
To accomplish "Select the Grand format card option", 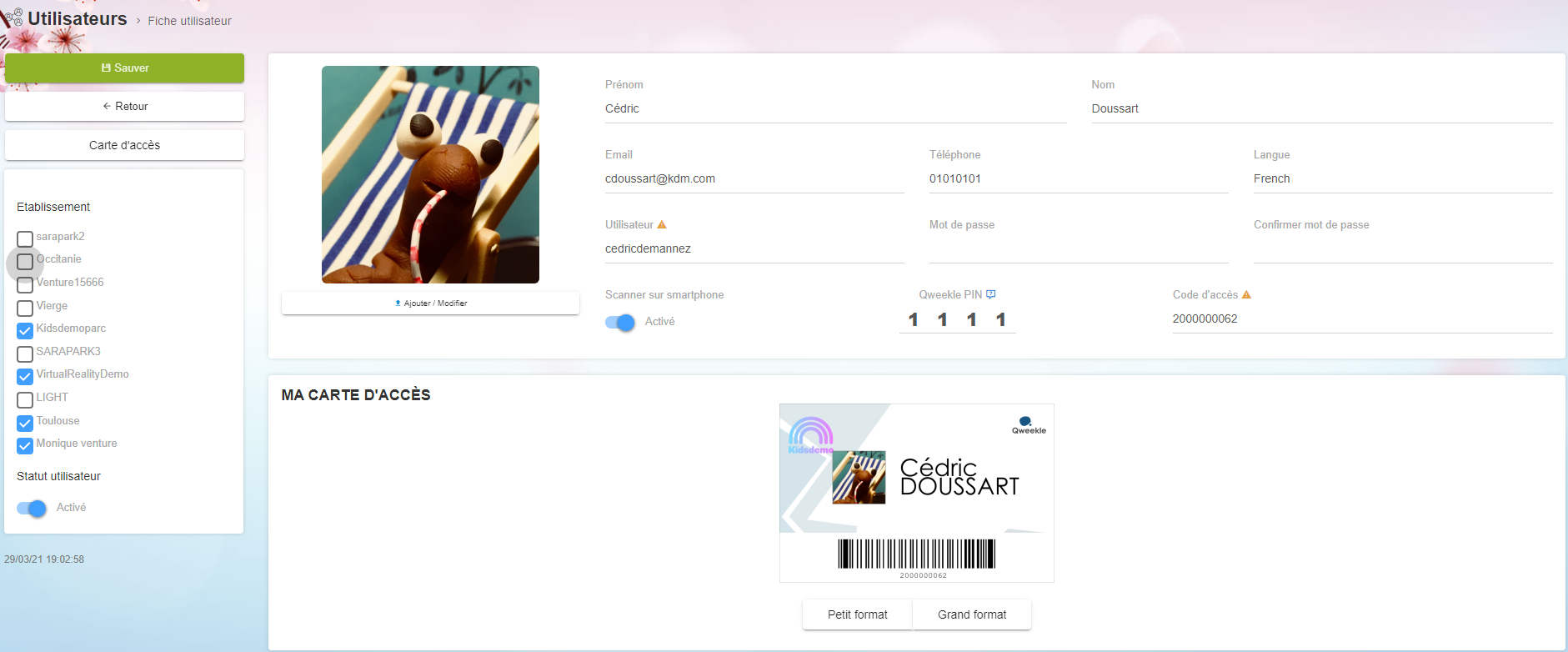I will coord(971,614).
